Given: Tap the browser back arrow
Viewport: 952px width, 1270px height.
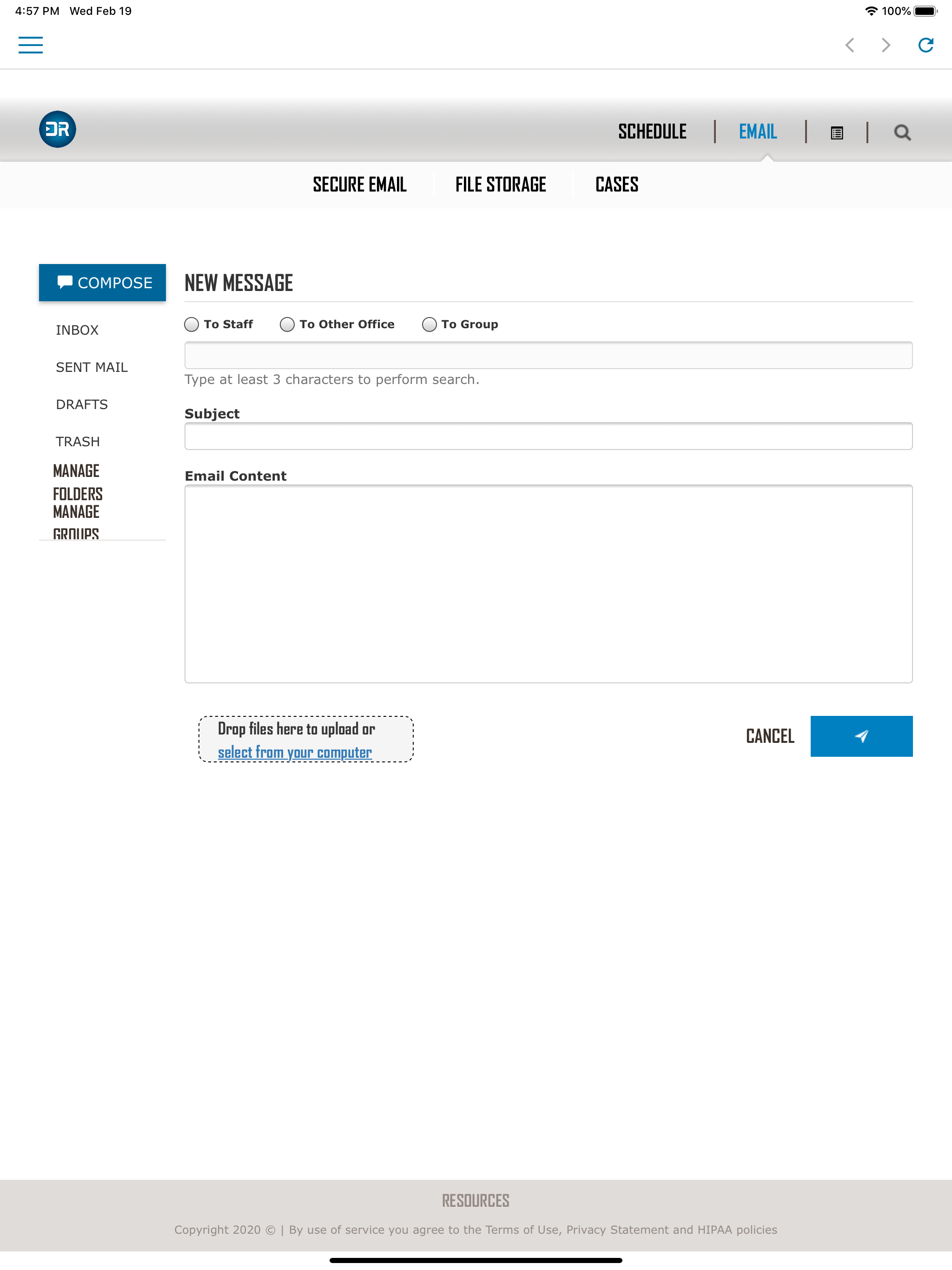Looking at the screenshot, I should [x=850, y=45].
